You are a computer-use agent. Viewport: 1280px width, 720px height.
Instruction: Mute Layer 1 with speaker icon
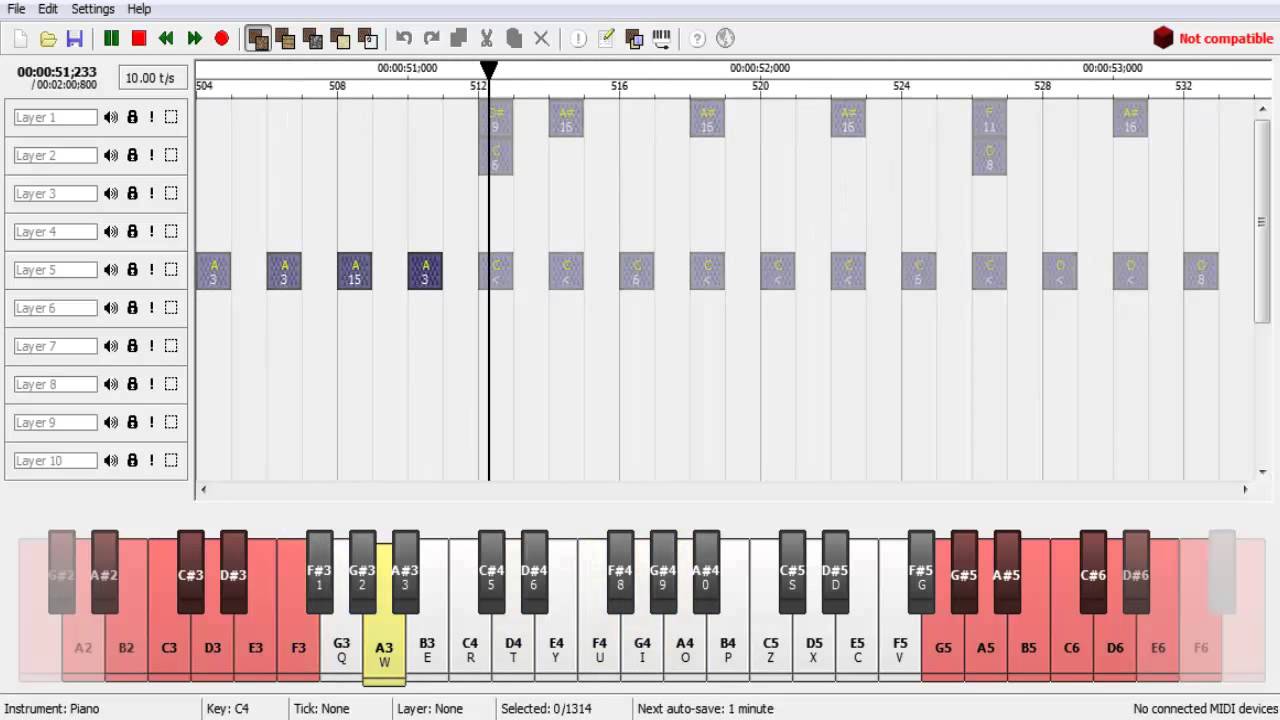click(x=110, y=117)
